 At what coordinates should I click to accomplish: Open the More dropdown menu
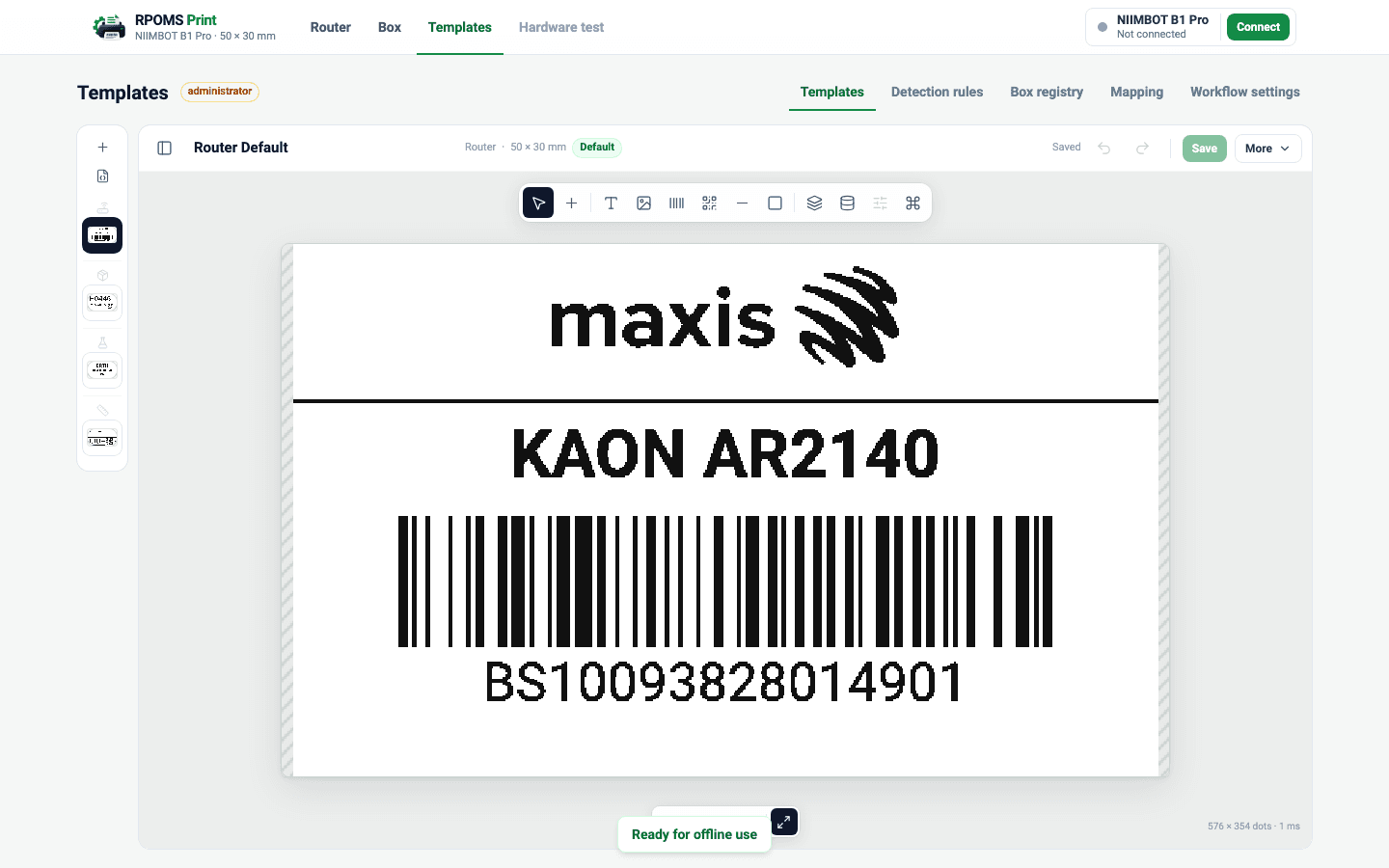pyautogui.click(x=1267, y=149)
